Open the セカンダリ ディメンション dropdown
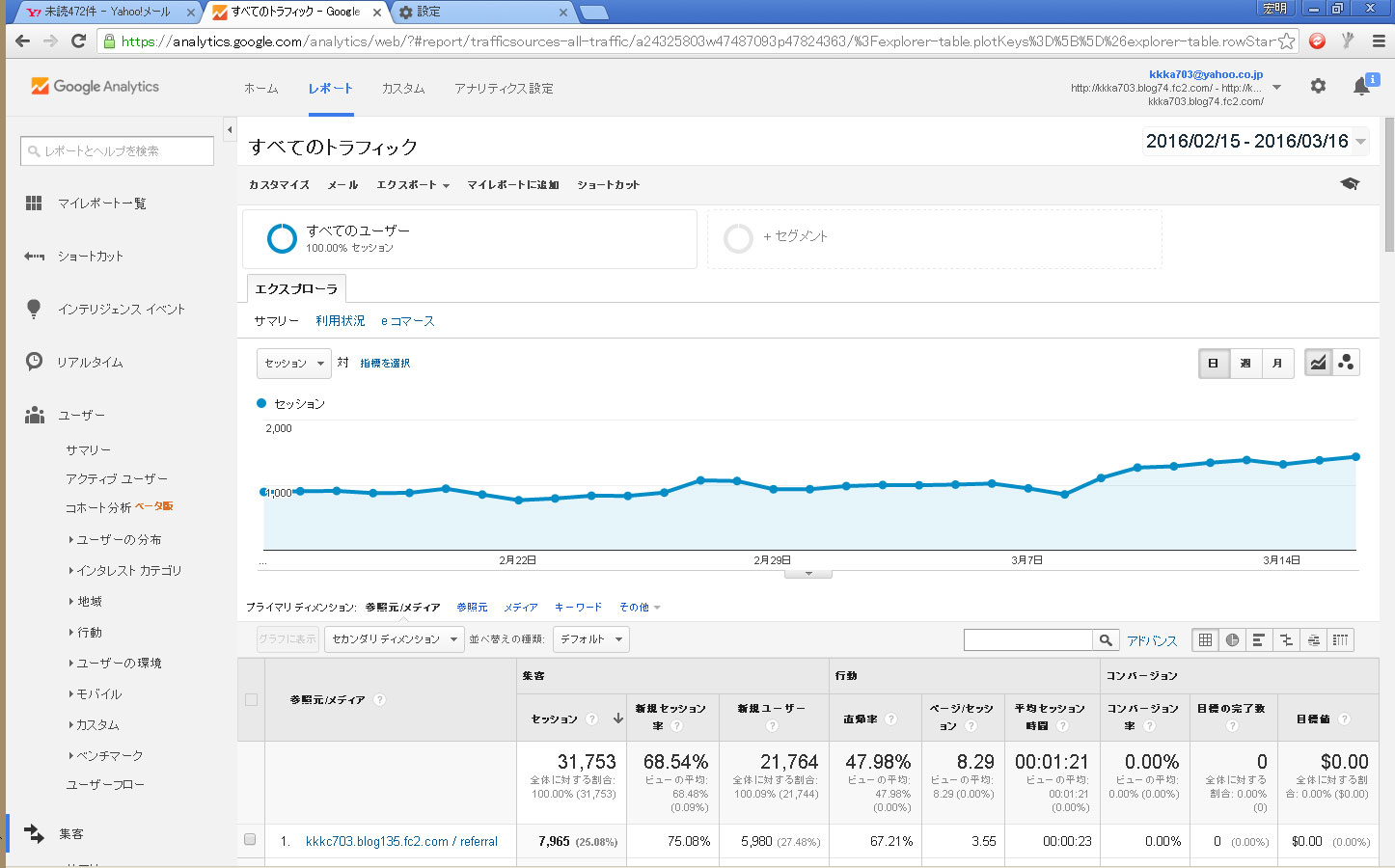 (x=394, y=639)
